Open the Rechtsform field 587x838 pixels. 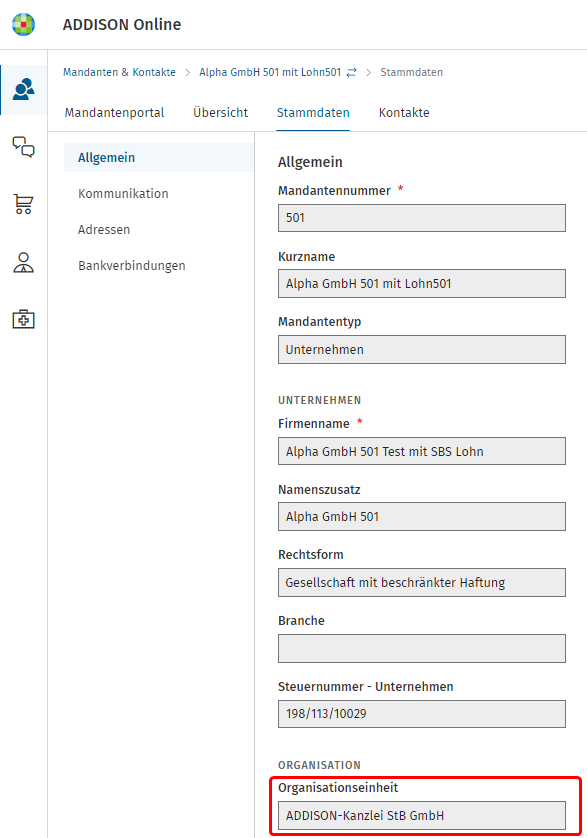click(422, 583)
